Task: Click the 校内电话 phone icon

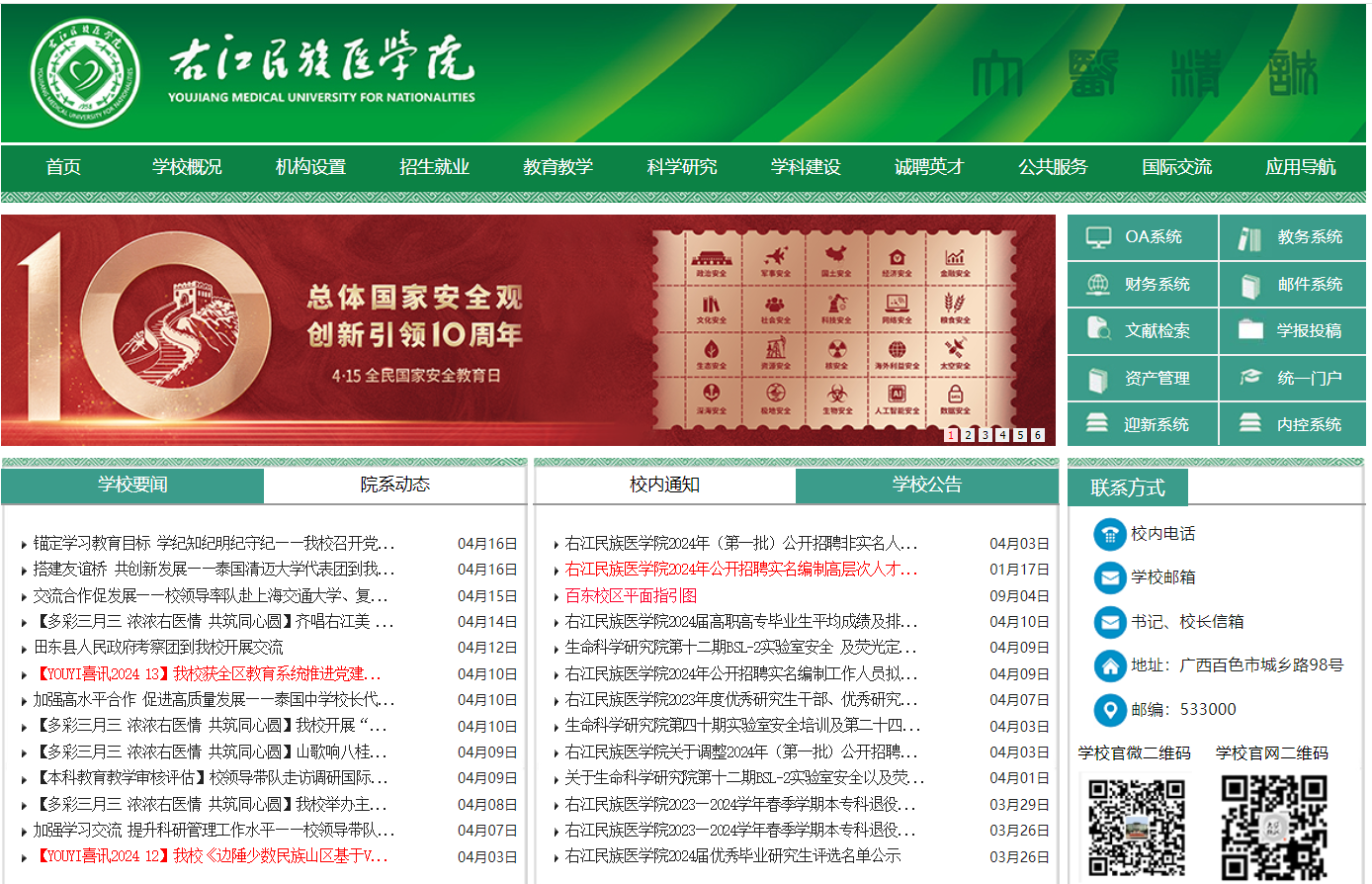Action: 1110,534
